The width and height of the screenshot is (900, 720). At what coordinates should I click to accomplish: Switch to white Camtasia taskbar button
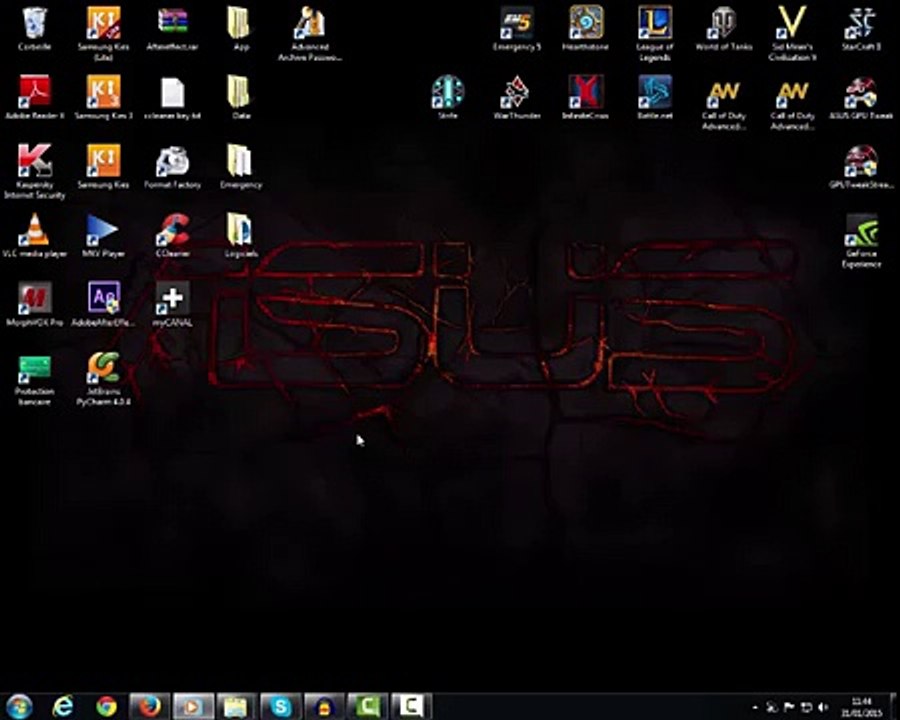click(x=411, y=706)
